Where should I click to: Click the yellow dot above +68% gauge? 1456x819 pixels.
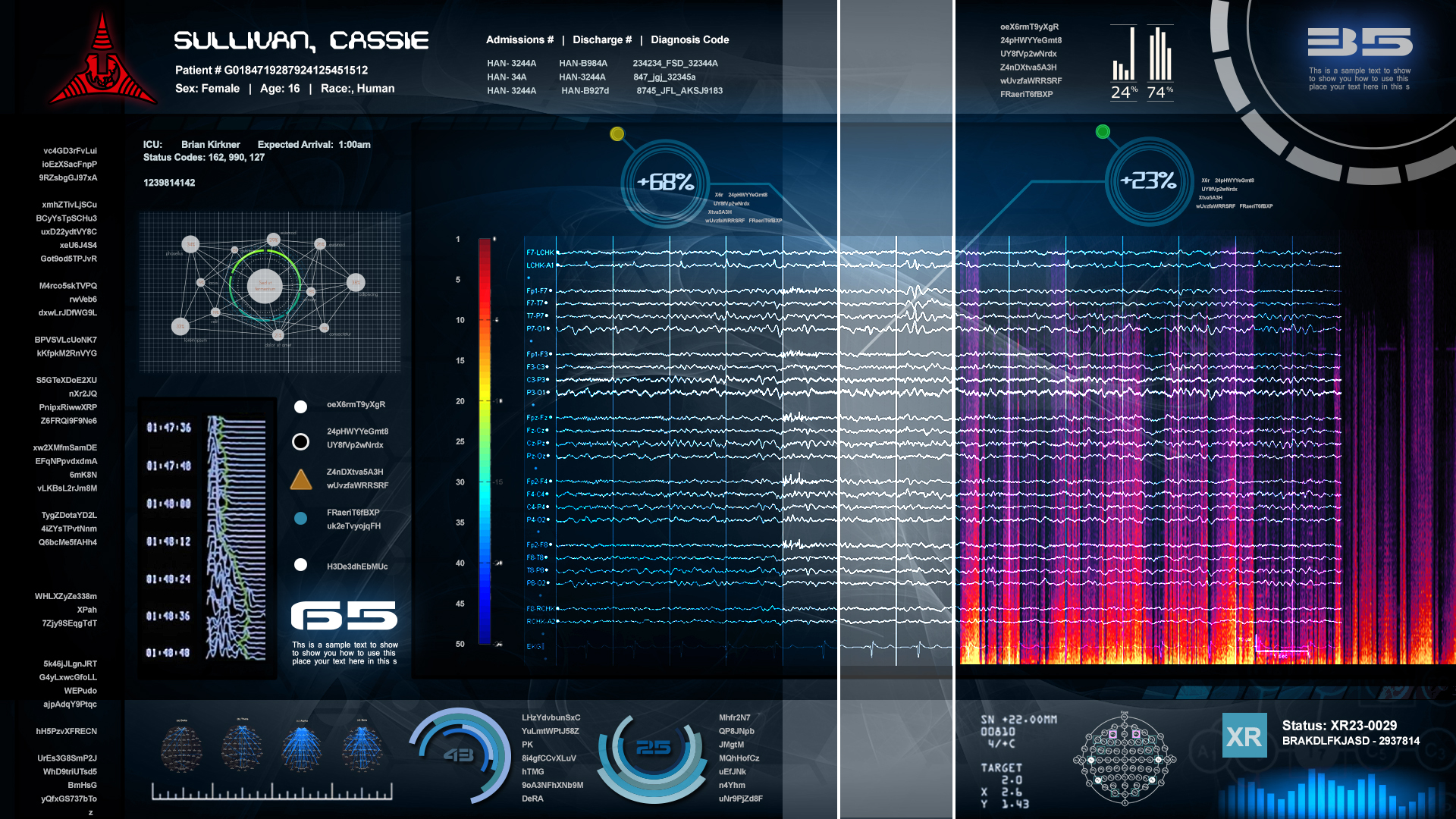(617, 134)
